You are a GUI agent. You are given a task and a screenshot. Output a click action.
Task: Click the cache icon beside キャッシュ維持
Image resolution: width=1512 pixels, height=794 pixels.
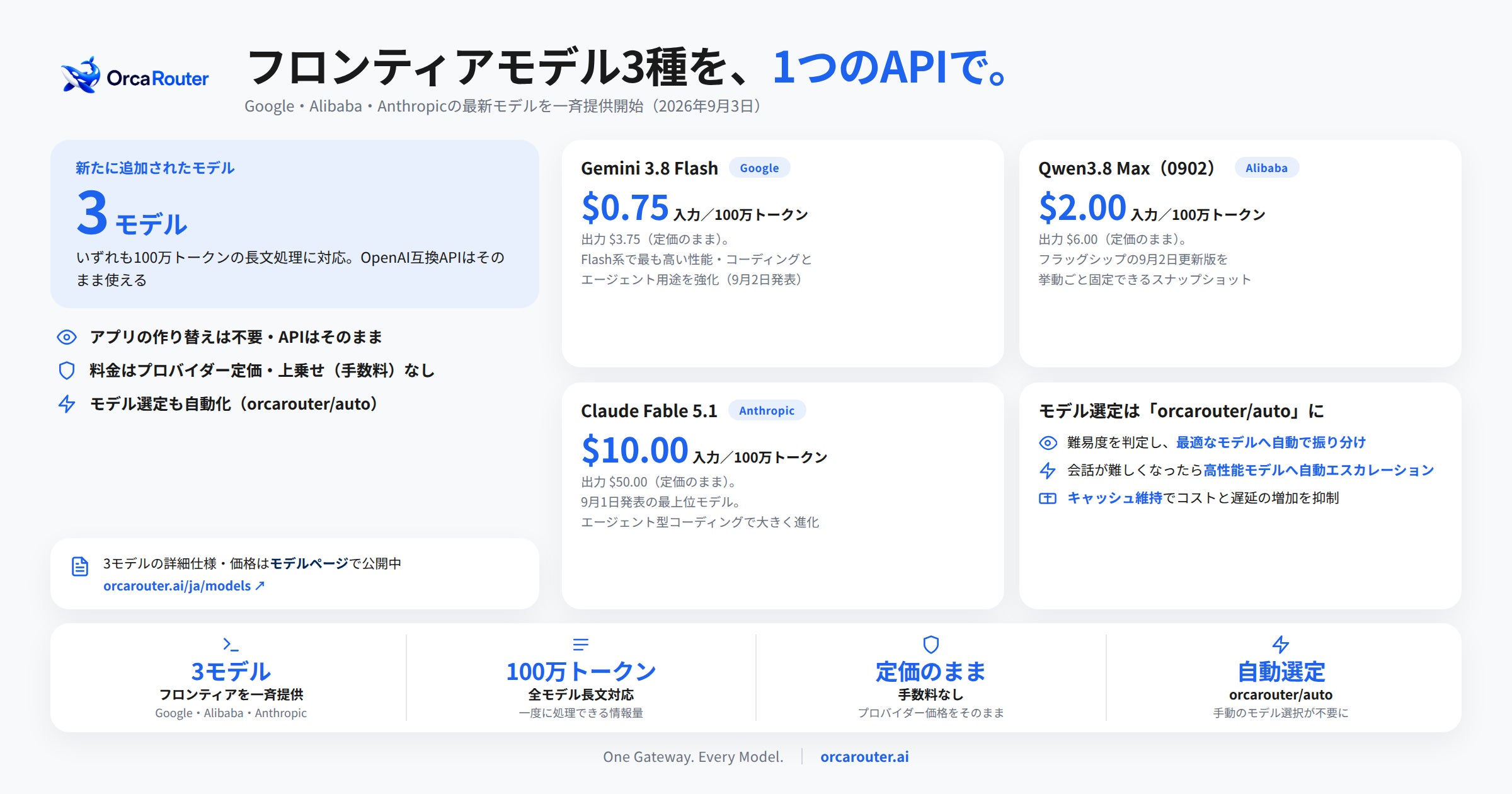(1048, 498)
